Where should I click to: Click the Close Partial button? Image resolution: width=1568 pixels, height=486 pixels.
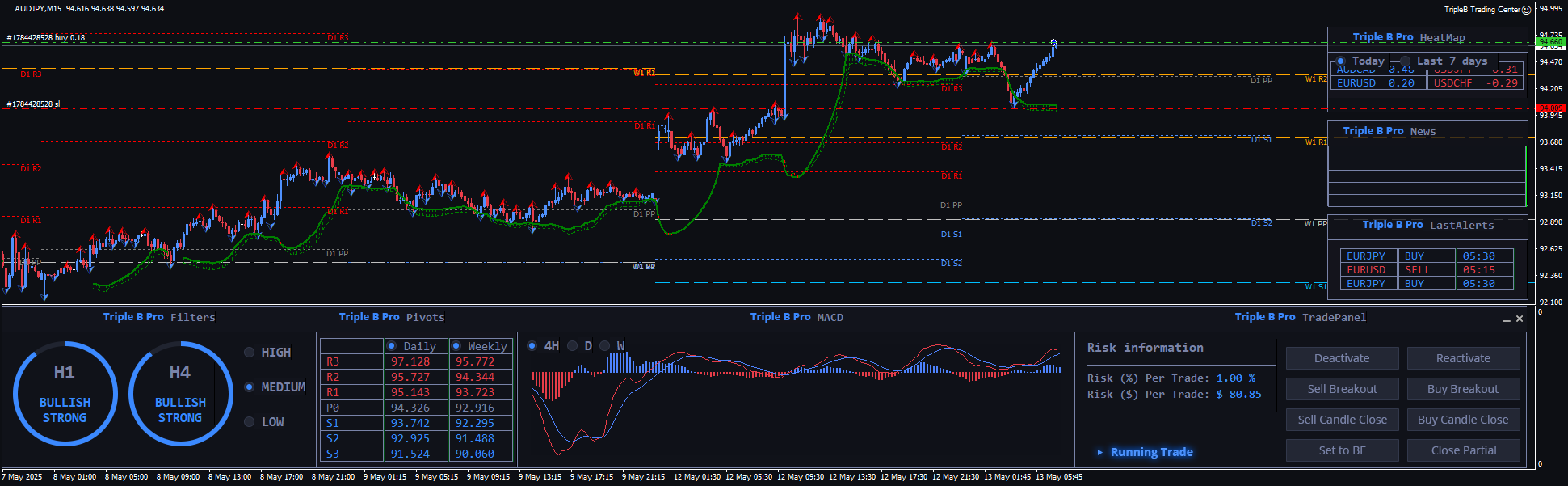tap(1462, 450)
